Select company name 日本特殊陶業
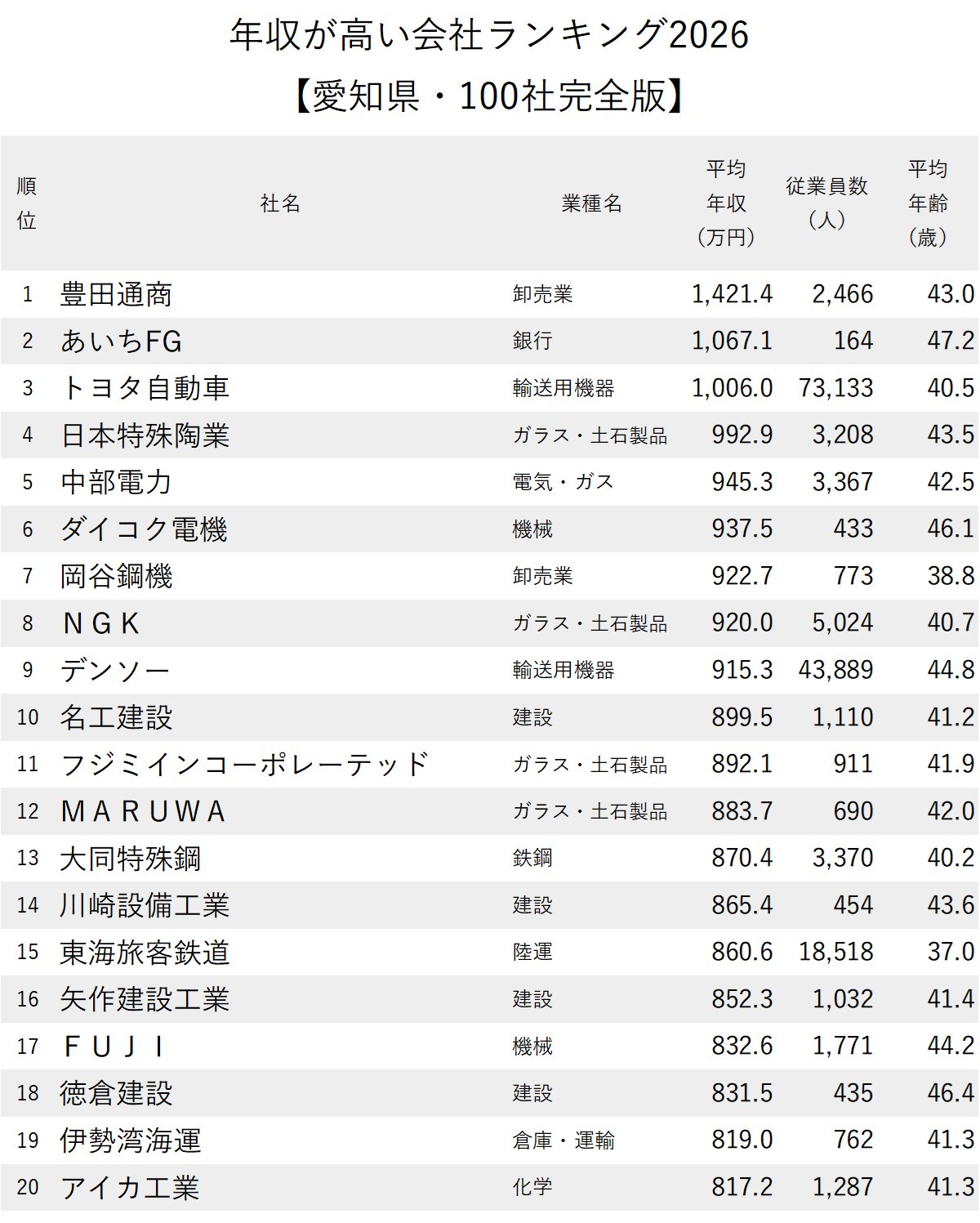 (x=145, y=435)
